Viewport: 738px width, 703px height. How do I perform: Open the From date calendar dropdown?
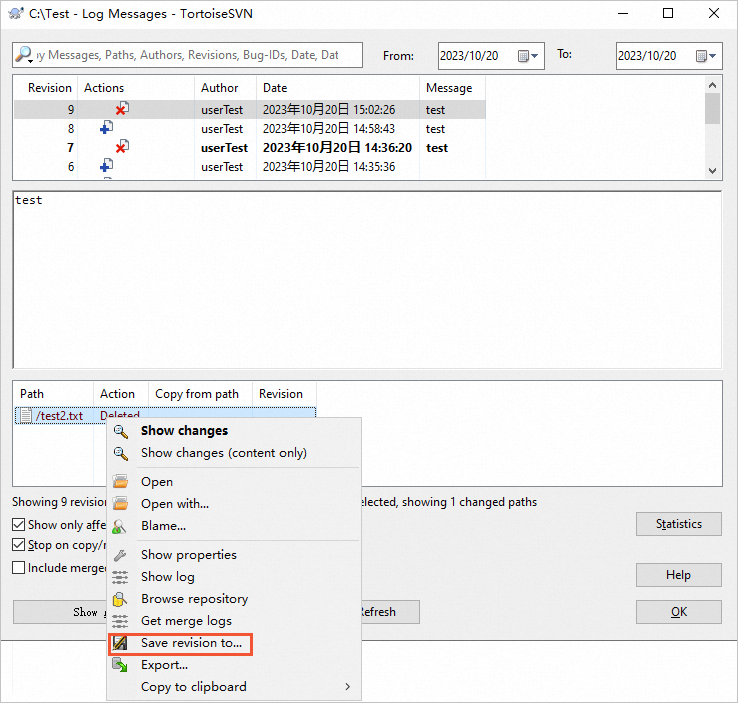(x=528, y=56)
